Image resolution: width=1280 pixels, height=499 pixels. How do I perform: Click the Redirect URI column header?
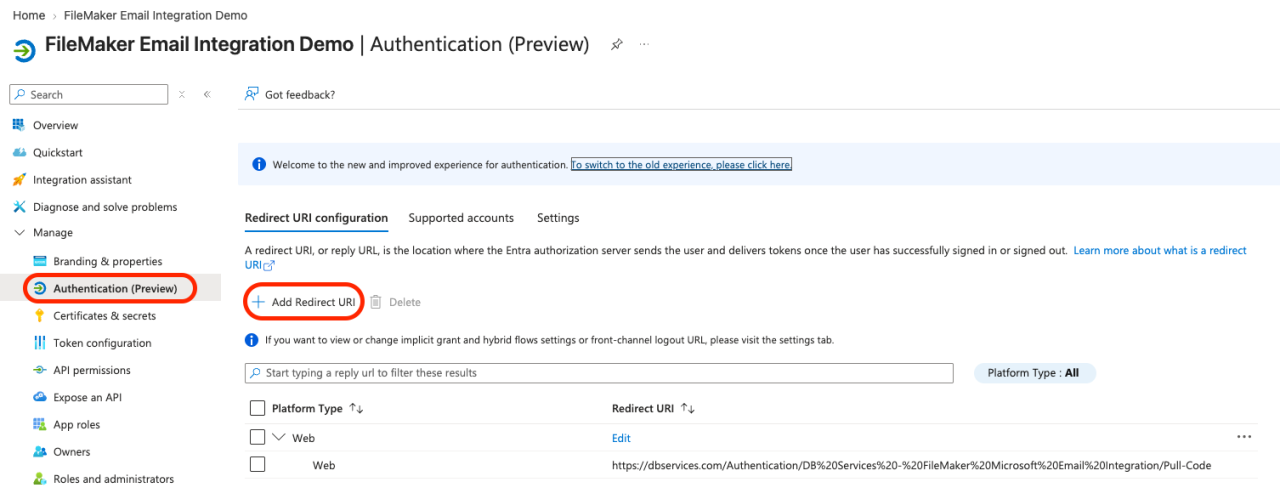pyautogui.click(x=643, y=409)
